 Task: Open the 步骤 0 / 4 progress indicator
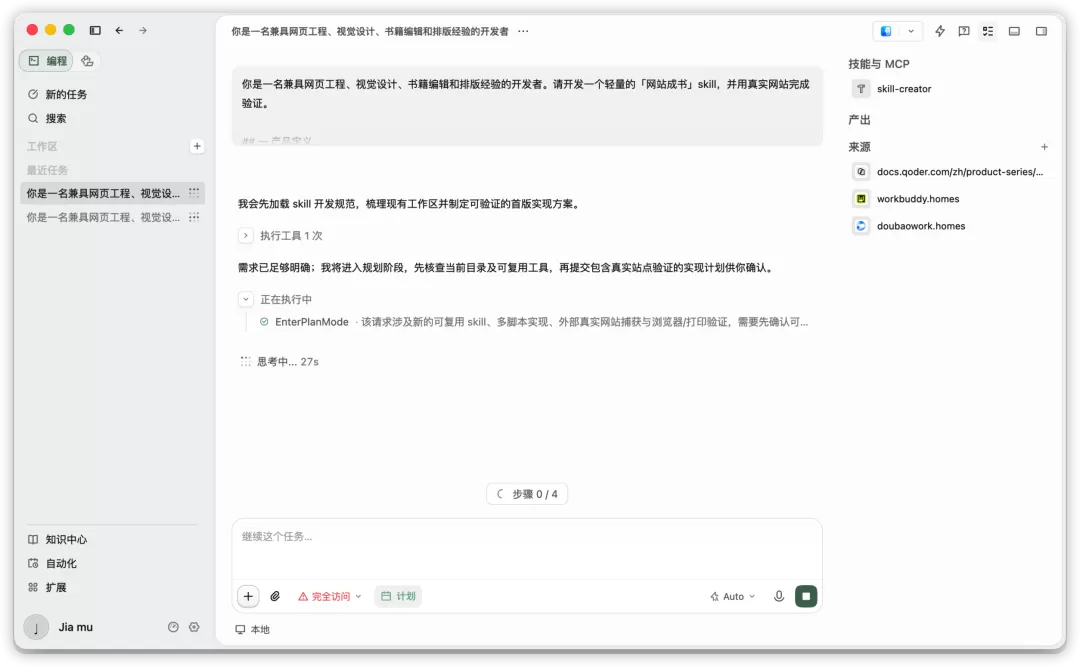(x=527, y=494)
